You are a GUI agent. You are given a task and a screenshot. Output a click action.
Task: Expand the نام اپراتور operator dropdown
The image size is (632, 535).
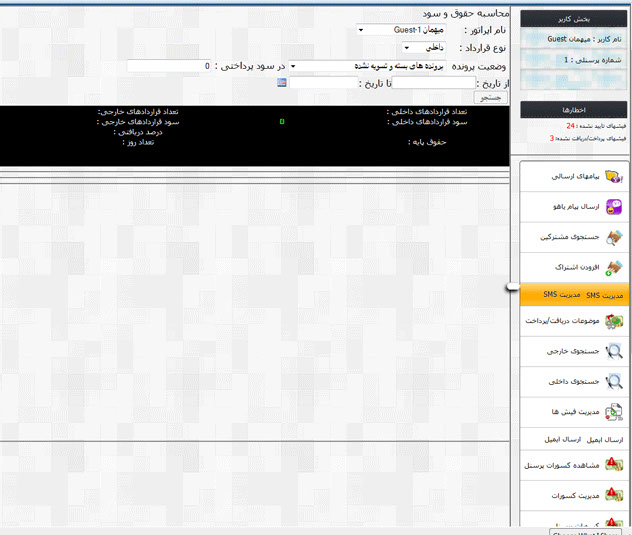click(401, 30)
